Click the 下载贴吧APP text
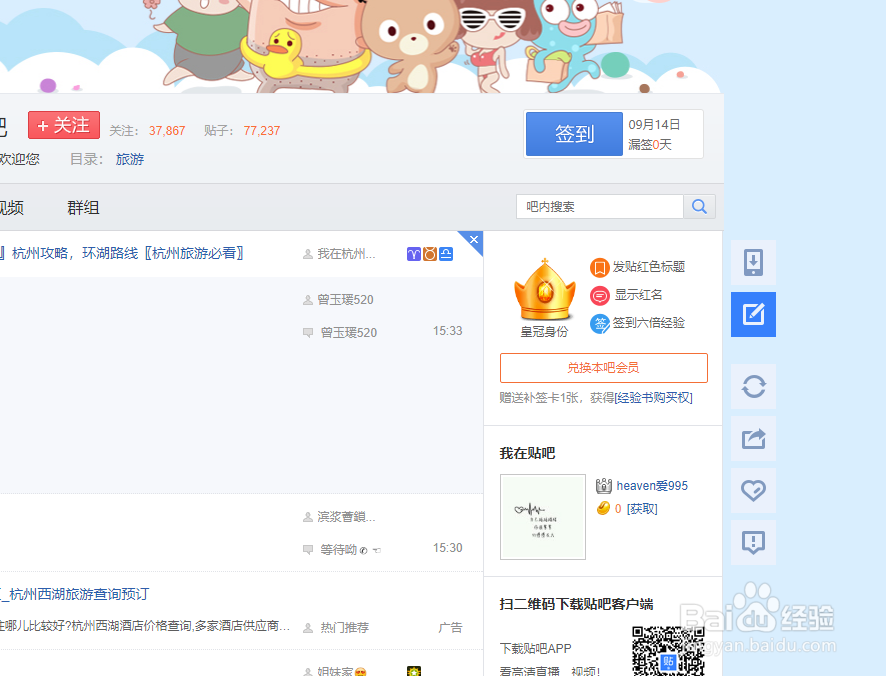The image size is (886, 676). click(536, 648)
